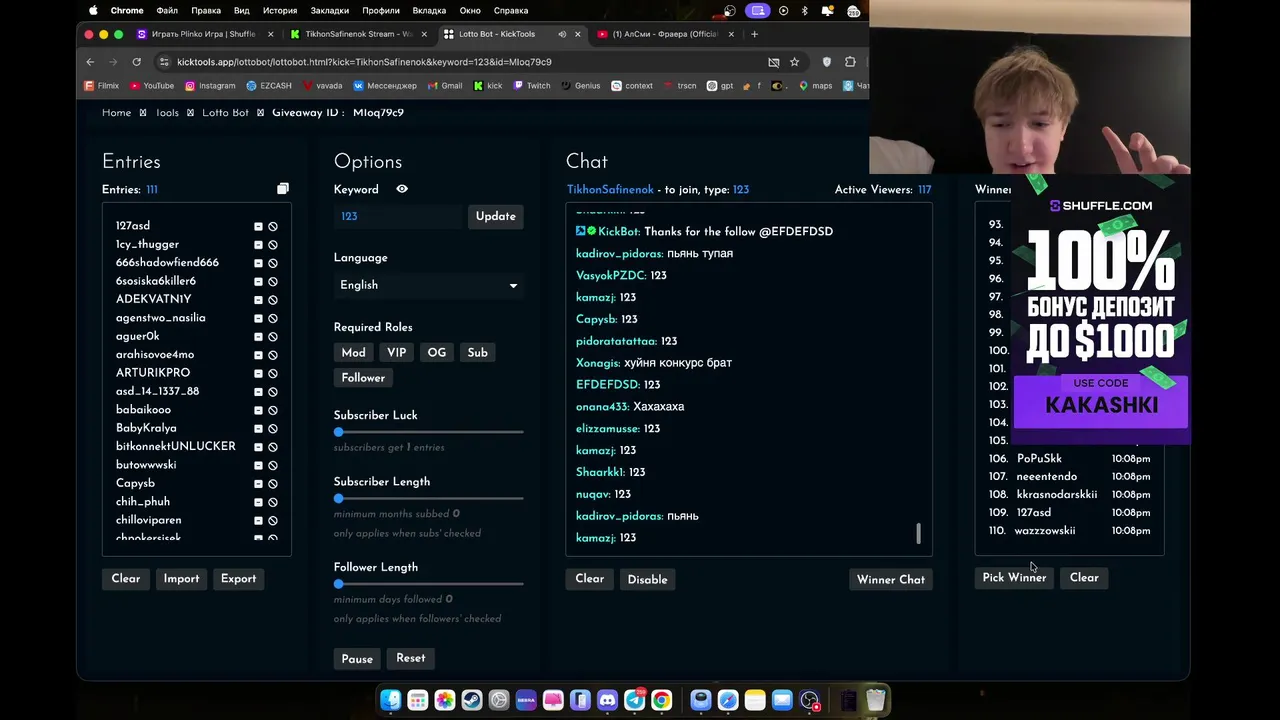Image resolution: width=1280 pixels, height=720 pixels.
Task: Toggle the Sub required role
Action: (477, 352)
